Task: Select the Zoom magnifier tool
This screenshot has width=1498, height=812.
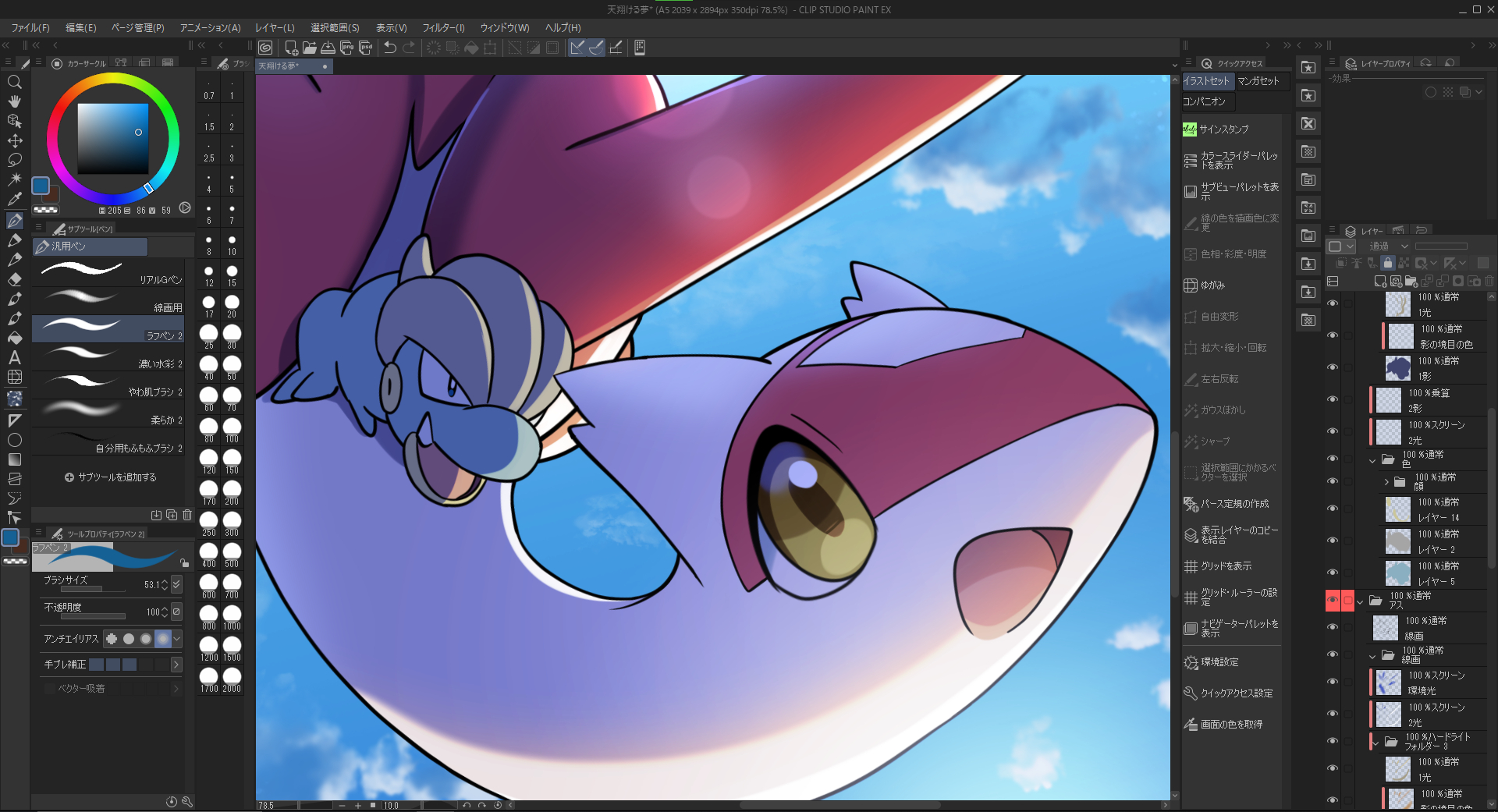Action: pos(14,82)
